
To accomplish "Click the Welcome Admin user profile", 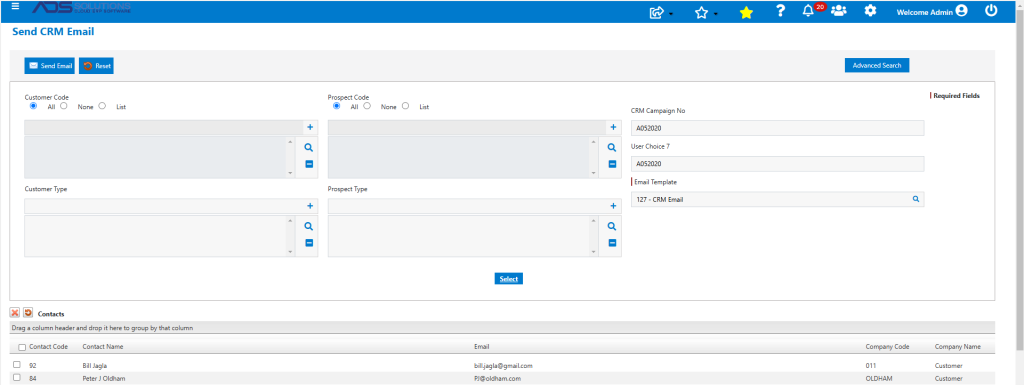I will tap(932, 12).
